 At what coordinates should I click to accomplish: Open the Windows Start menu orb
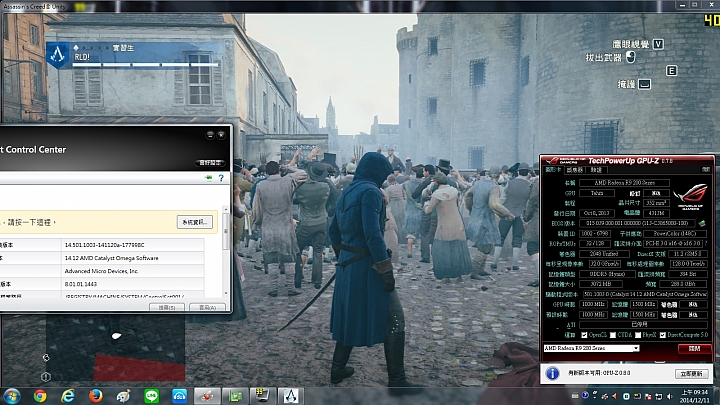coord(11,396)
